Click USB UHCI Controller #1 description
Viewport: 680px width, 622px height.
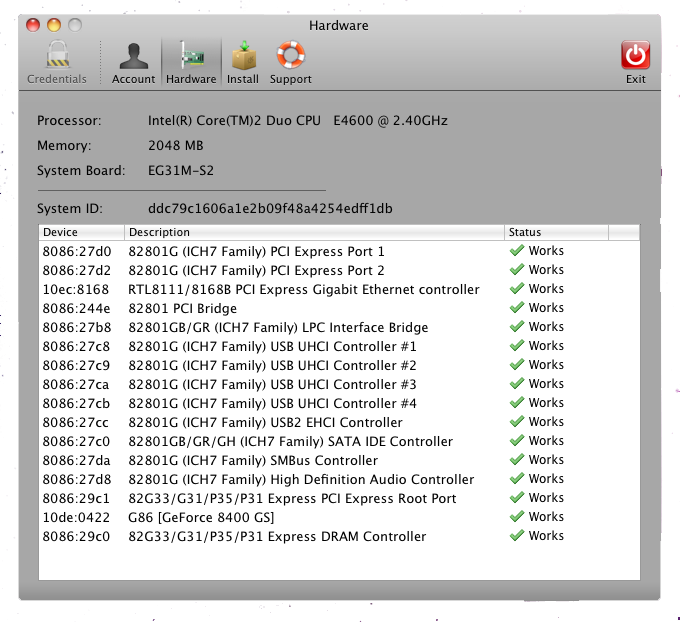(x=272, y=347)
